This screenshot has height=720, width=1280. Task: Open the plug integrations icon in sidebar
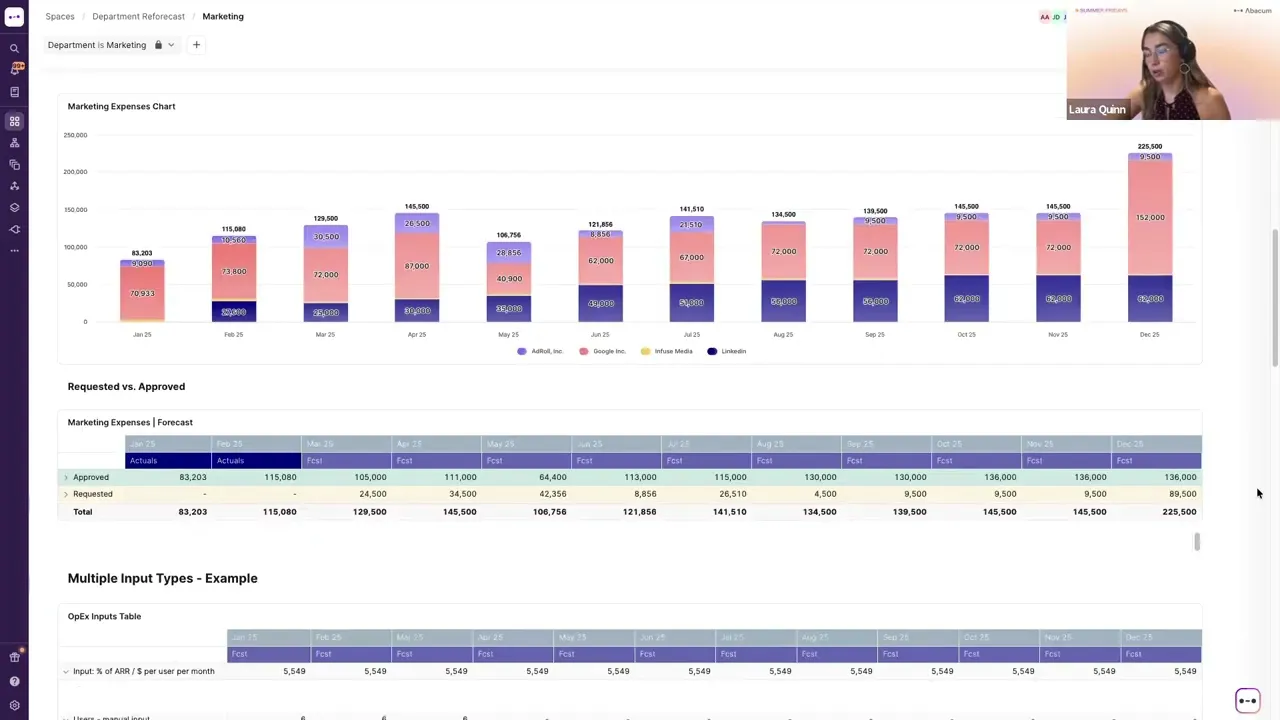pyautogui.click(x=14, y=229)
